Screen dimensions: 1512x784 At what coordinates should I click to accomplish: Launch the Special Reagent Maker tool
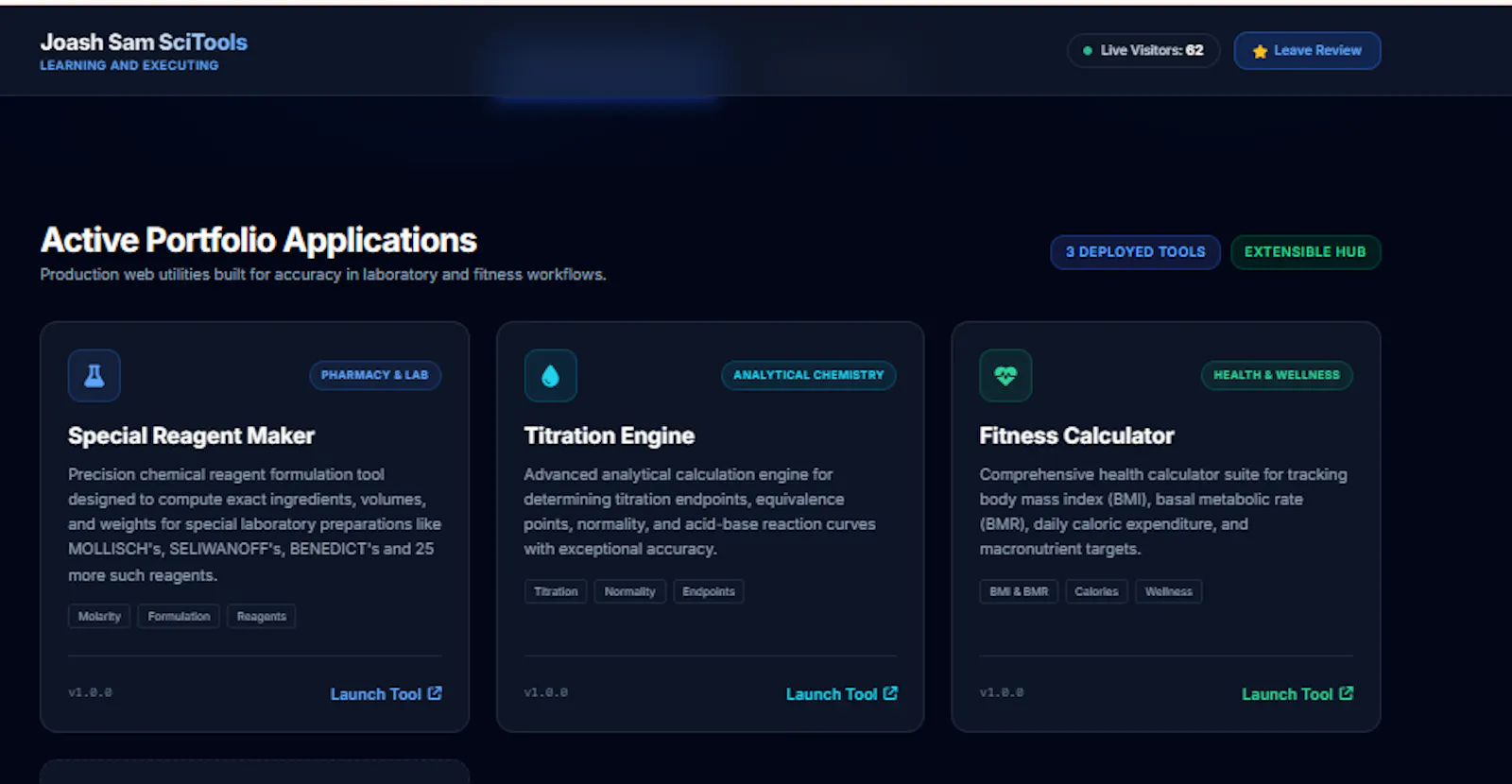(386, 694)
